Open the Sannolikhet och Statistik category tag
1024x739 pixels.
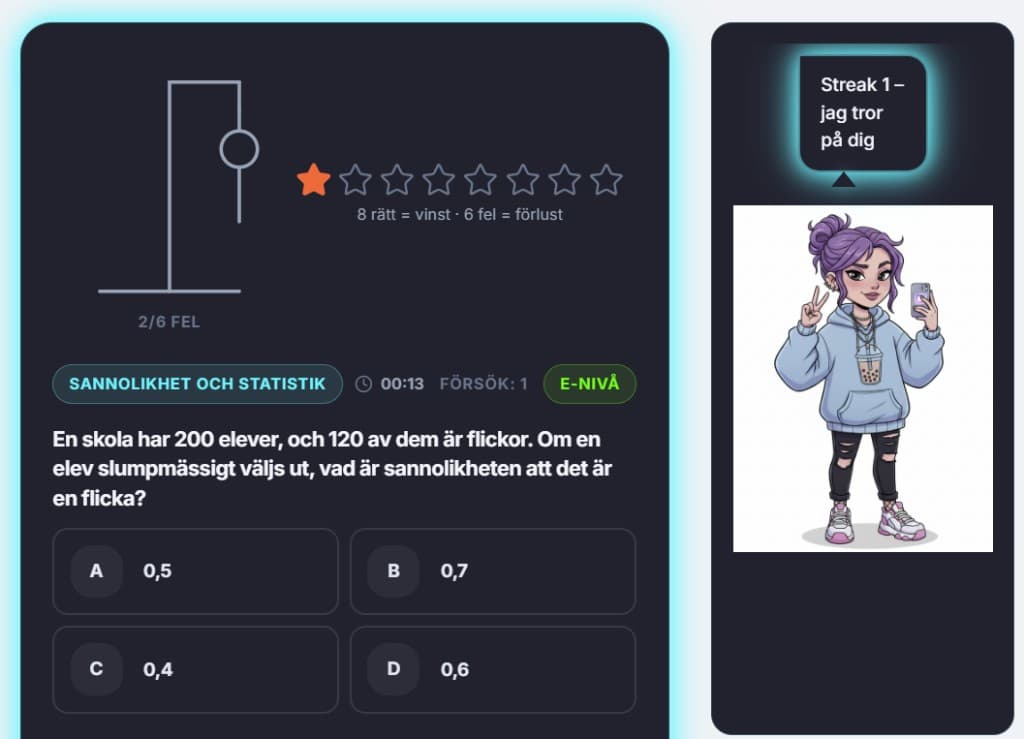coord(197,384)
